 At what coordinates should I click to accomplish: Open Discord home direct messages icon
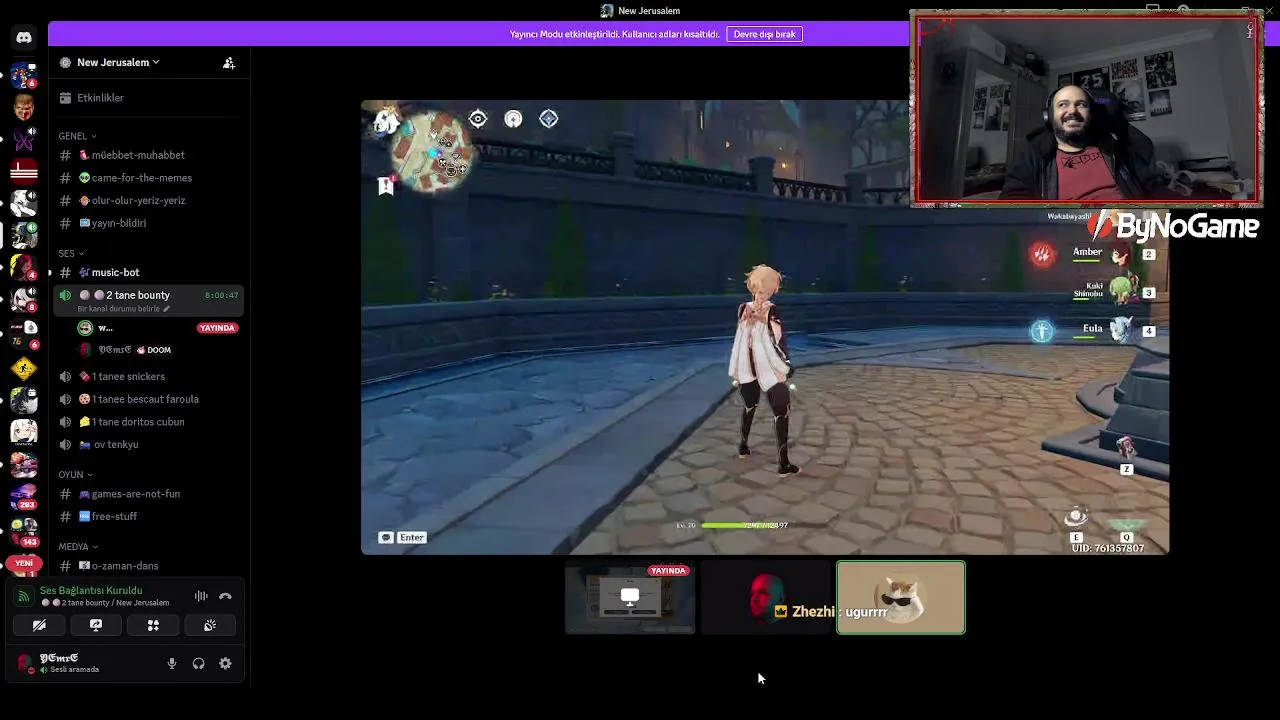pos(24,37)
